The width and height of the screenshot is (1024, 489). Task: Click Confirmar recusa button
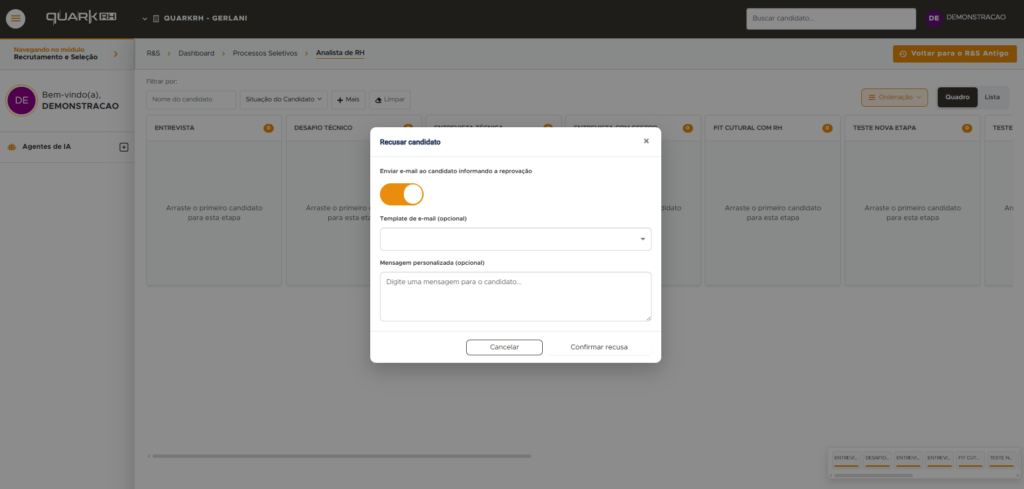599,347
